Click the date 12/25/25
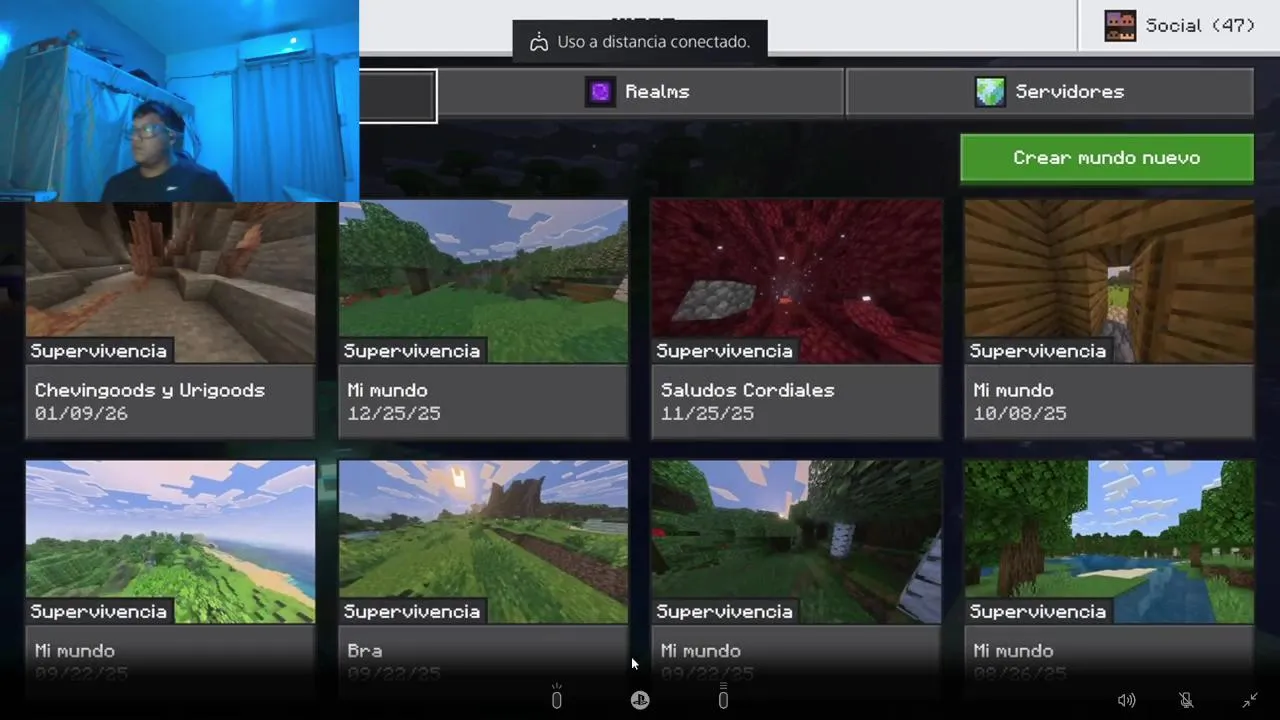 tap(394, 413)
